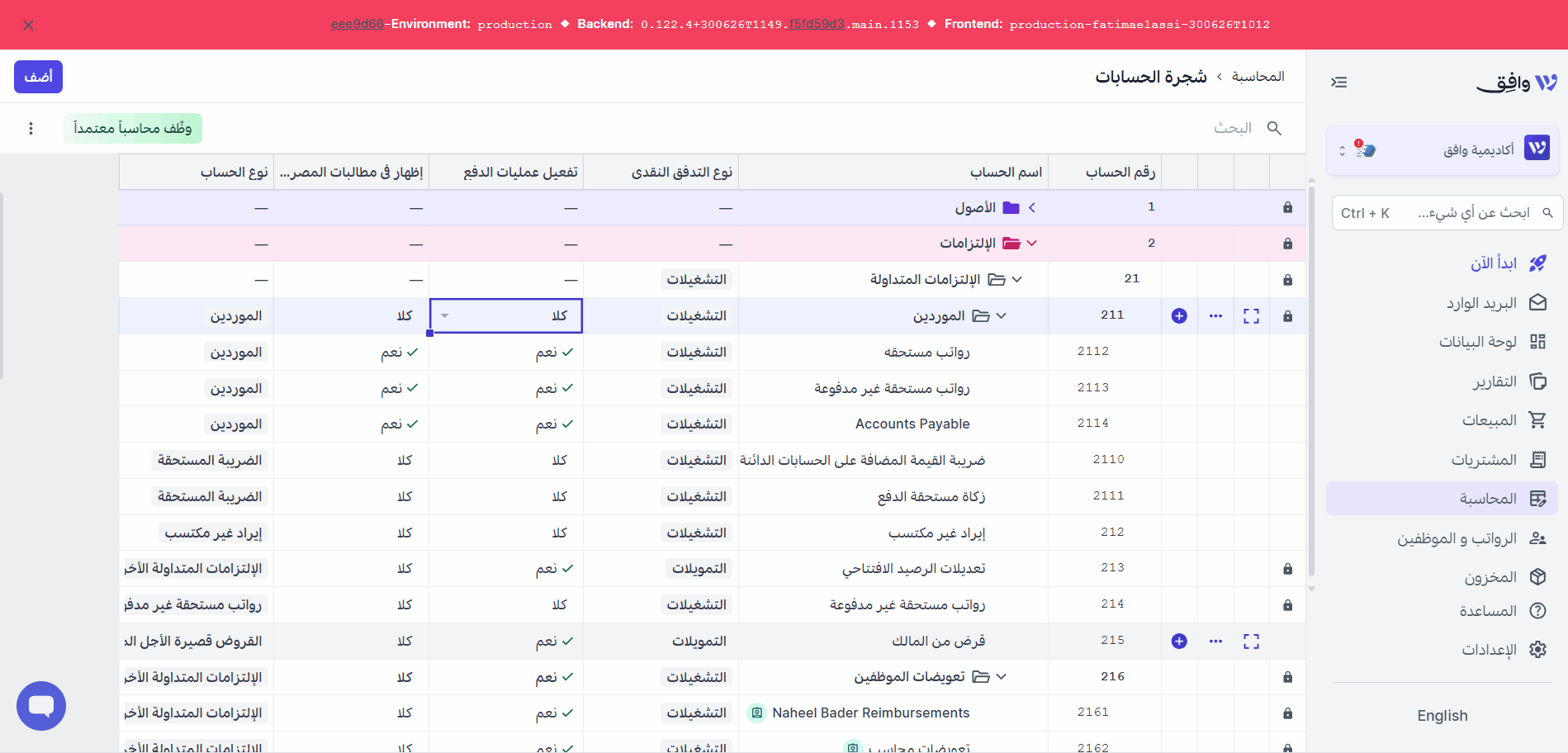Open البريد الوارد inbox

pyautogui.click(x=1496, y=303)
